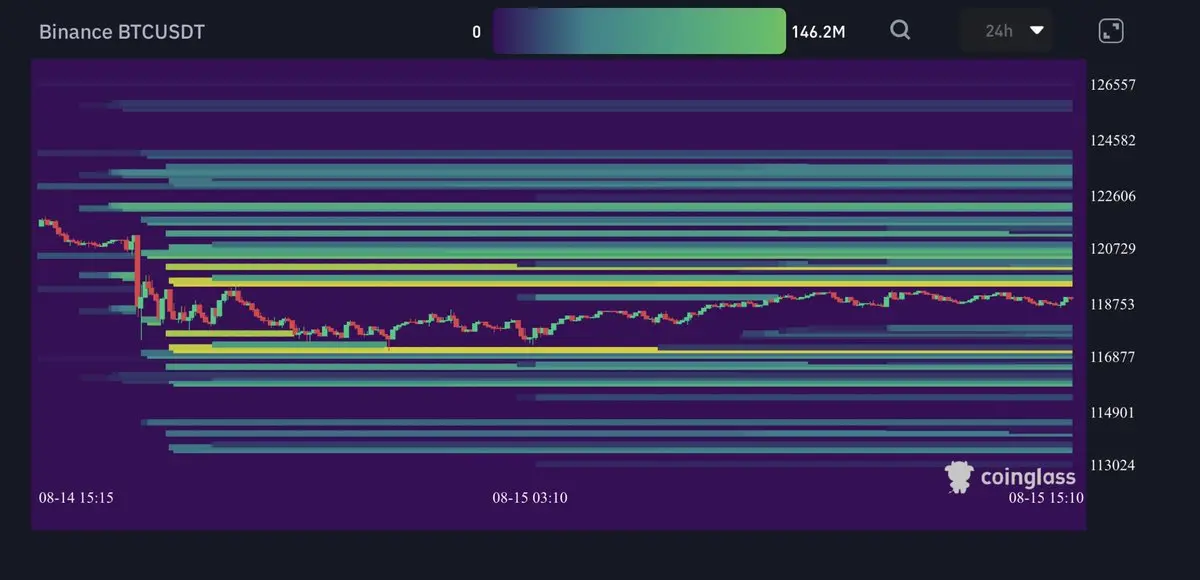Image resolution: width=1200 pixels, height=580 pixels.
Task: Click the 113024 price axis label
Action: click(x=1113, y=465)
